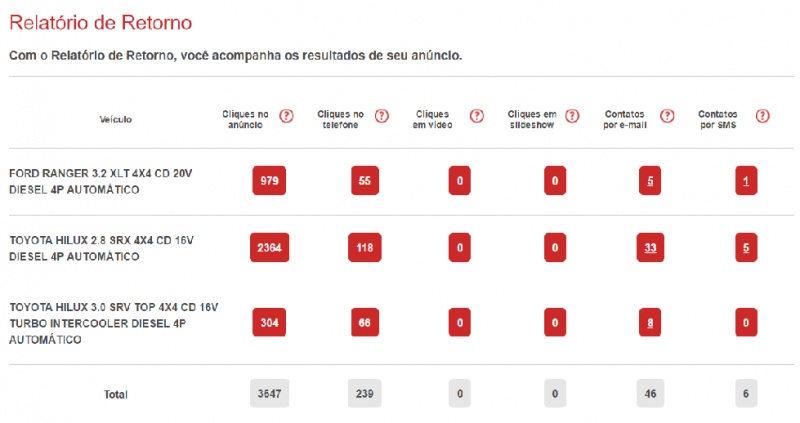This screenshot has width=800, height=423.
Task: Select the Toyota Hilux 3.0 SRV vehicle name
Action: (x=113, y=323)
